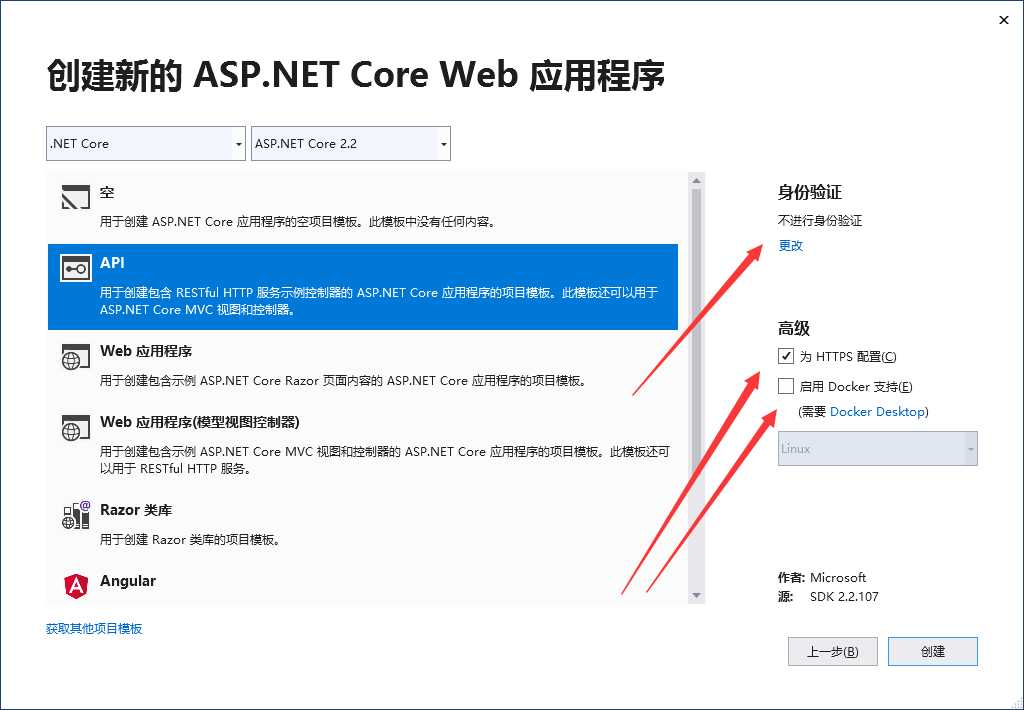Click the SDK 2.2.107 source text
Image resolution: width=1024 pixels, height=710 pixels.
tap(844, 596)
